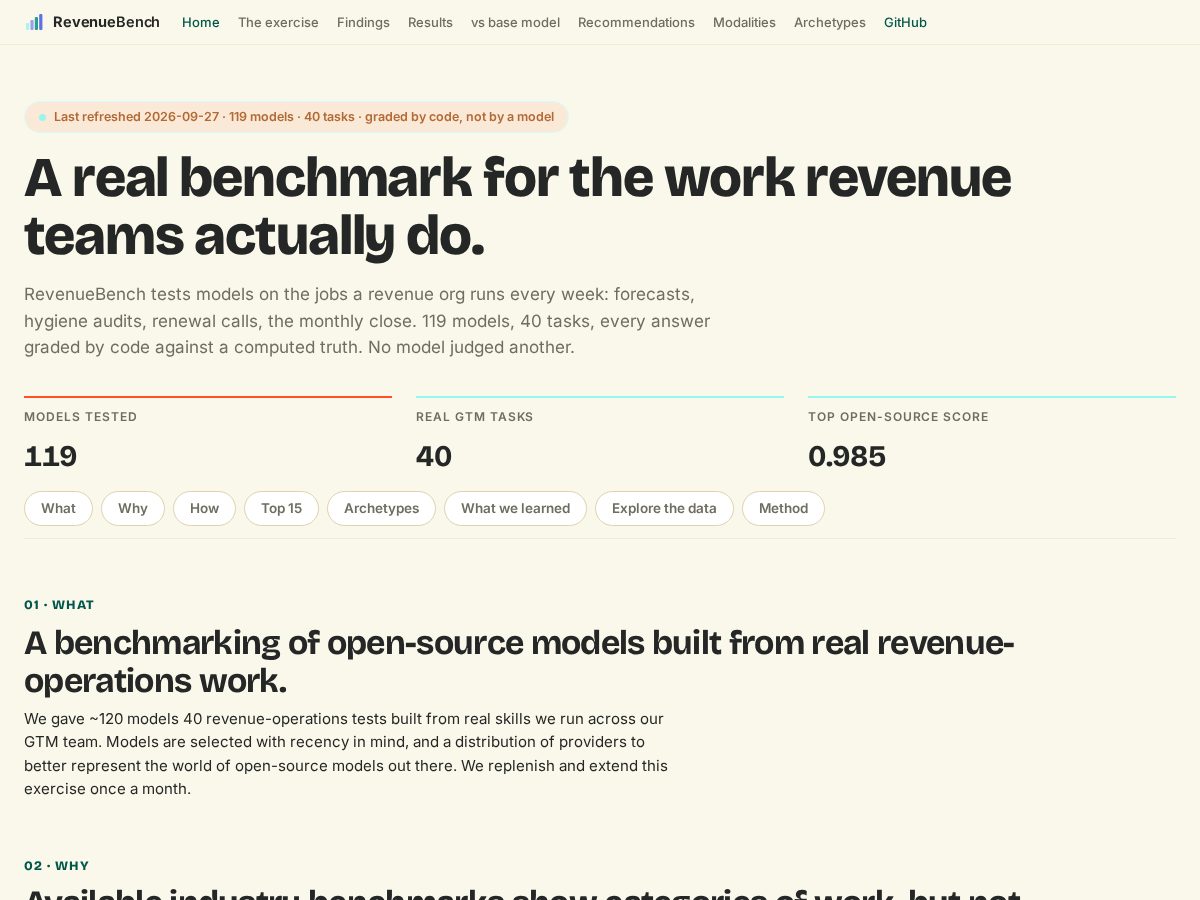This screenshot has height=900, width=1200.
Task: Open Recommendations in the nav bar
Action: click(x=636, y=22)
